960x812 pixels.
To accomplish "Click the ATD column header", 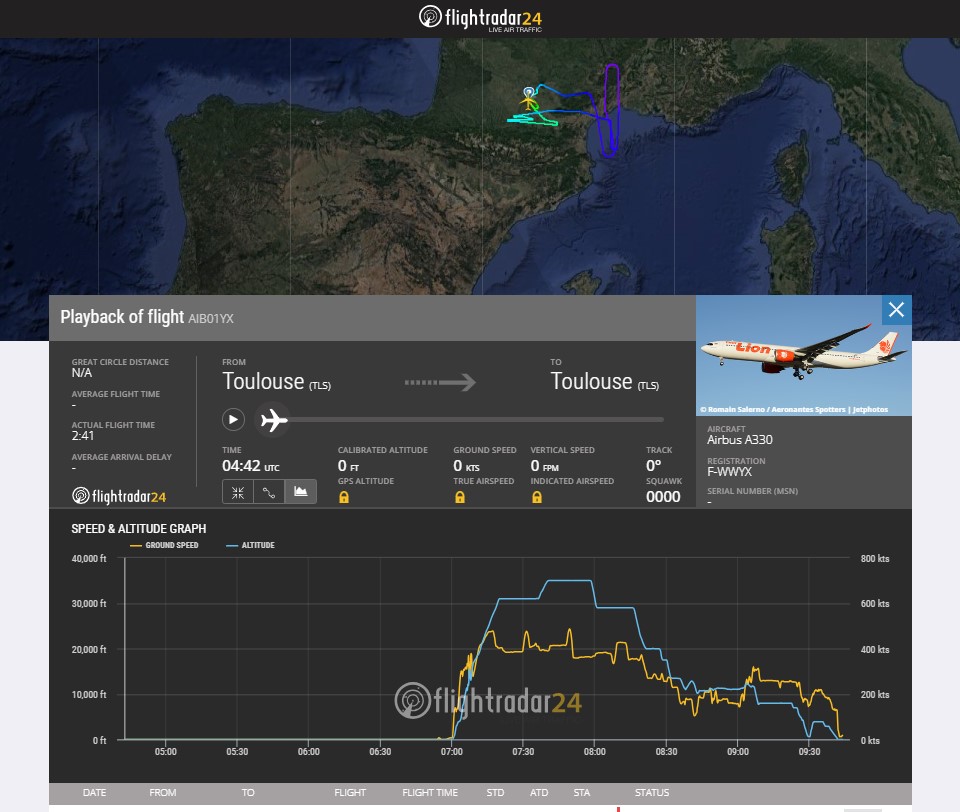I will 539,792.
